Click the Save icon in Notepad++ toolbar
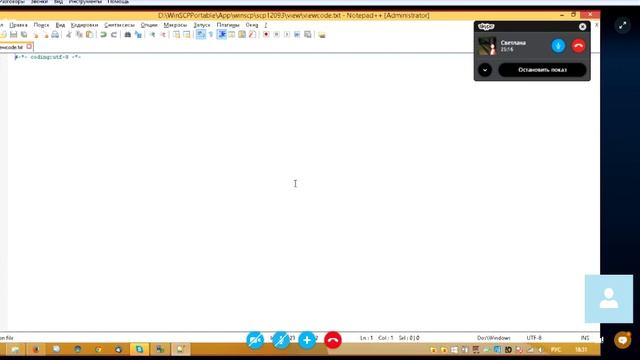The image size is (640, 360). point(13,35)
